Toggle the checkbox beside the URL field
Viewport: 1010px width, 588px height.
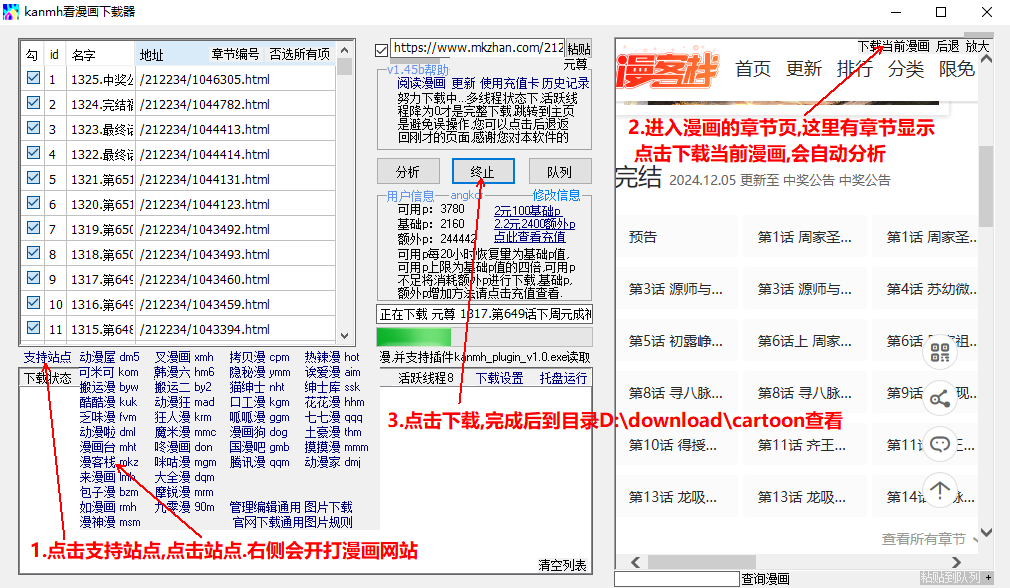[381, 49]
